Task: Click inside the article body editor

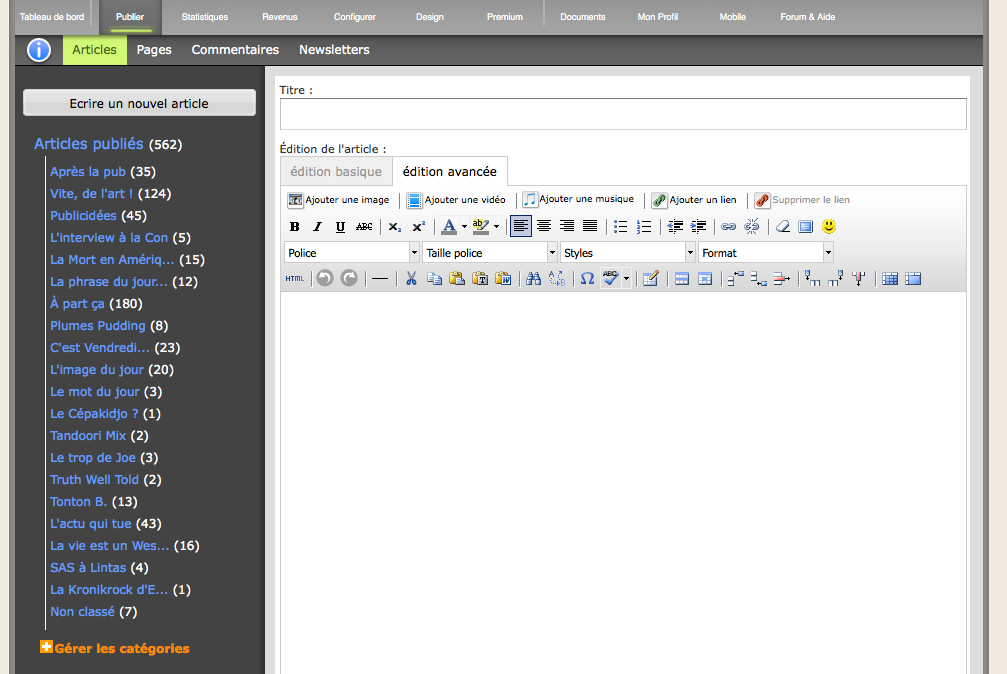Action: point(623,482)
